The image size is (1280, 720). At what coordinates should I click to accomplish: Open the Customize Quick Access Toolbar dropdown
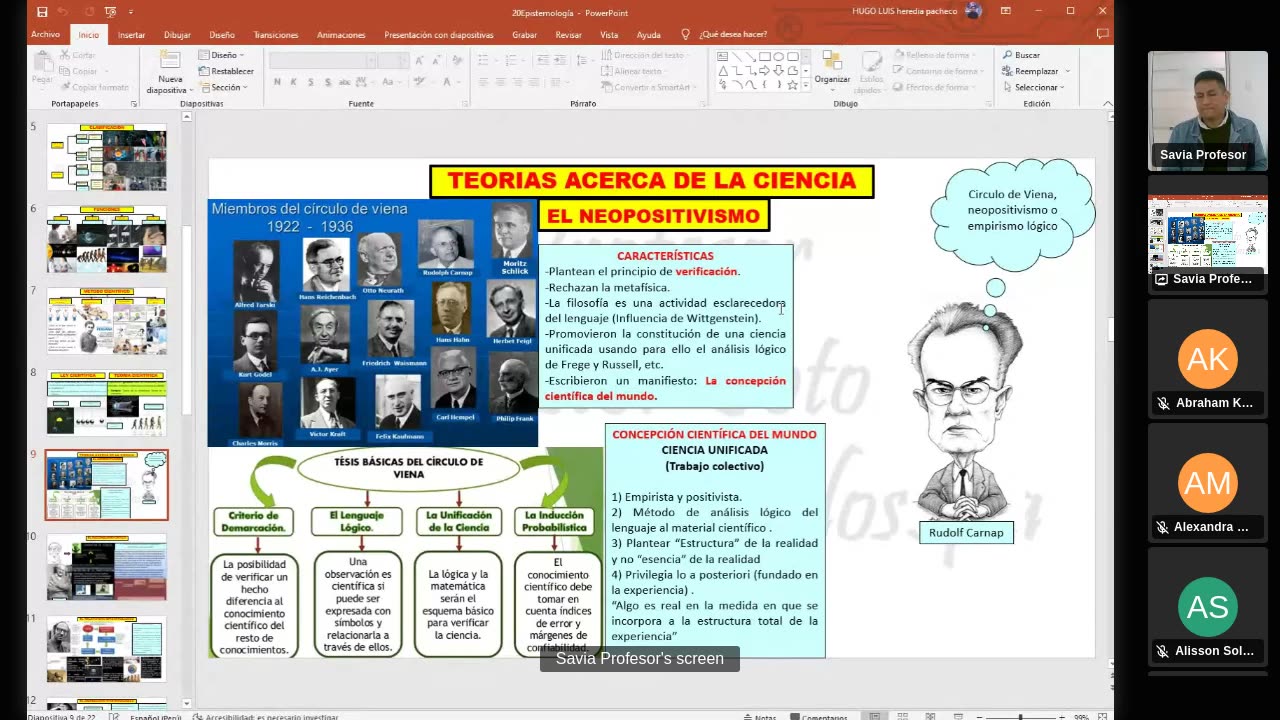pos(133,11)
